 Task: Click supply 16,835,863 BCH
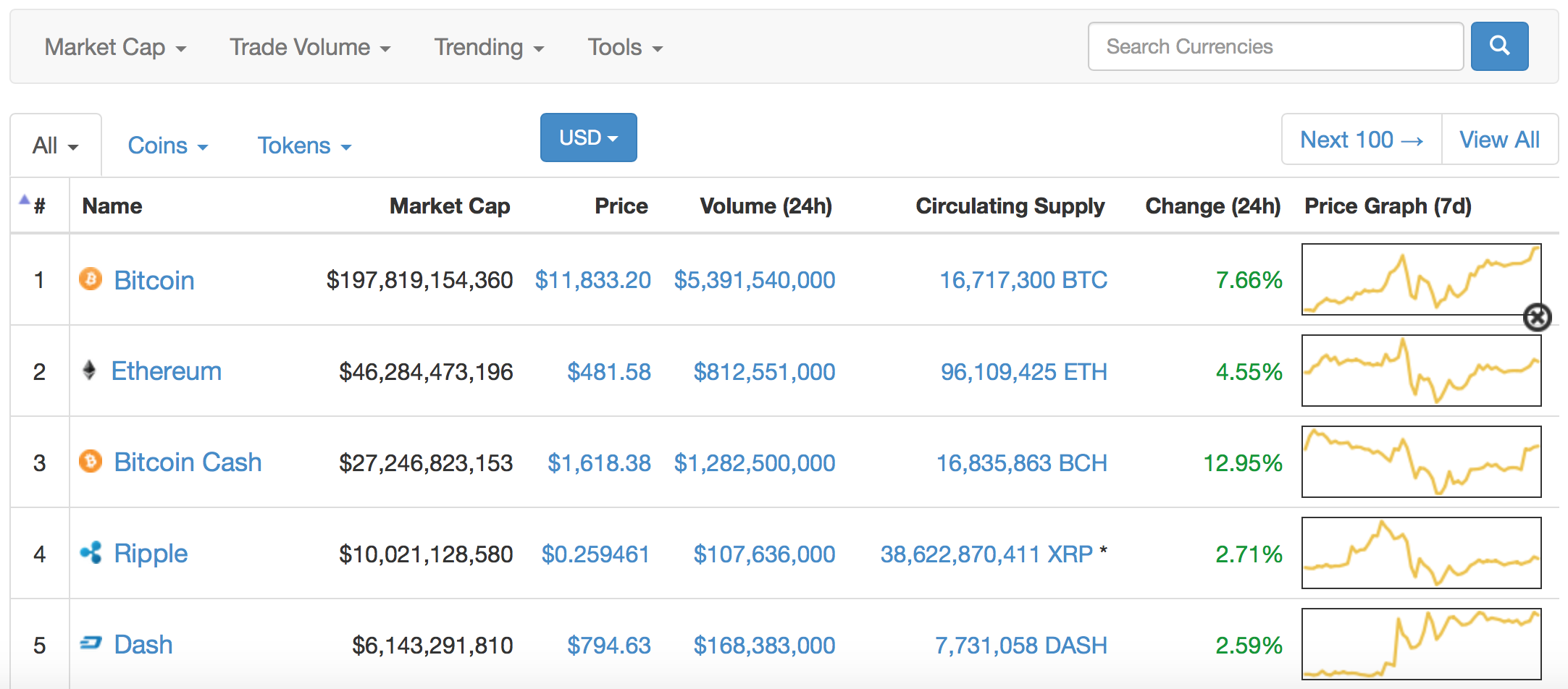(1022, 463)
